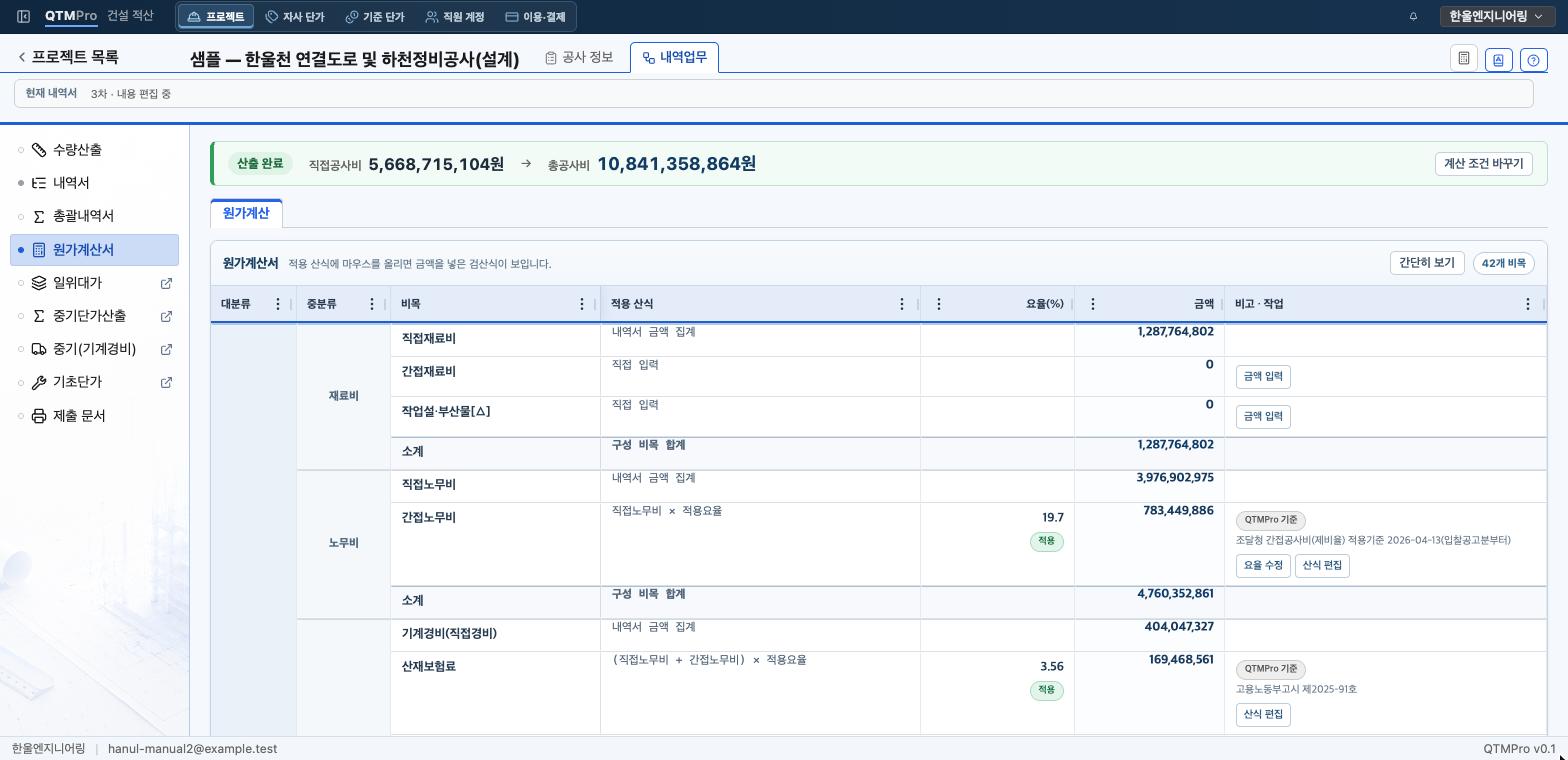Open 비목 column options menu
Viewport: 1568px width, 760px height.
click(582, 304)
